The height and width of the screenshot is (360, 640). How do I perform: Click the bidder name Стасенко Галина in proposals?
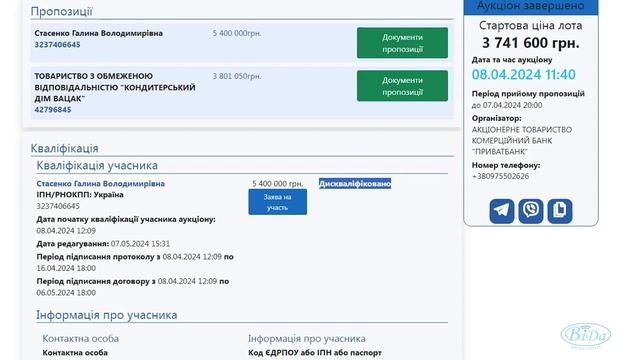tap(98, 33)
